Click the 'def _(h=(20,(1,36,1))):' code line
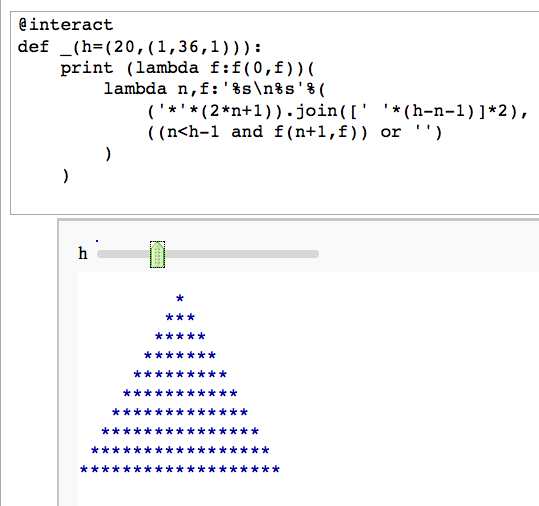The width and height of the screenshot is (539, 506). coord(140,47)
